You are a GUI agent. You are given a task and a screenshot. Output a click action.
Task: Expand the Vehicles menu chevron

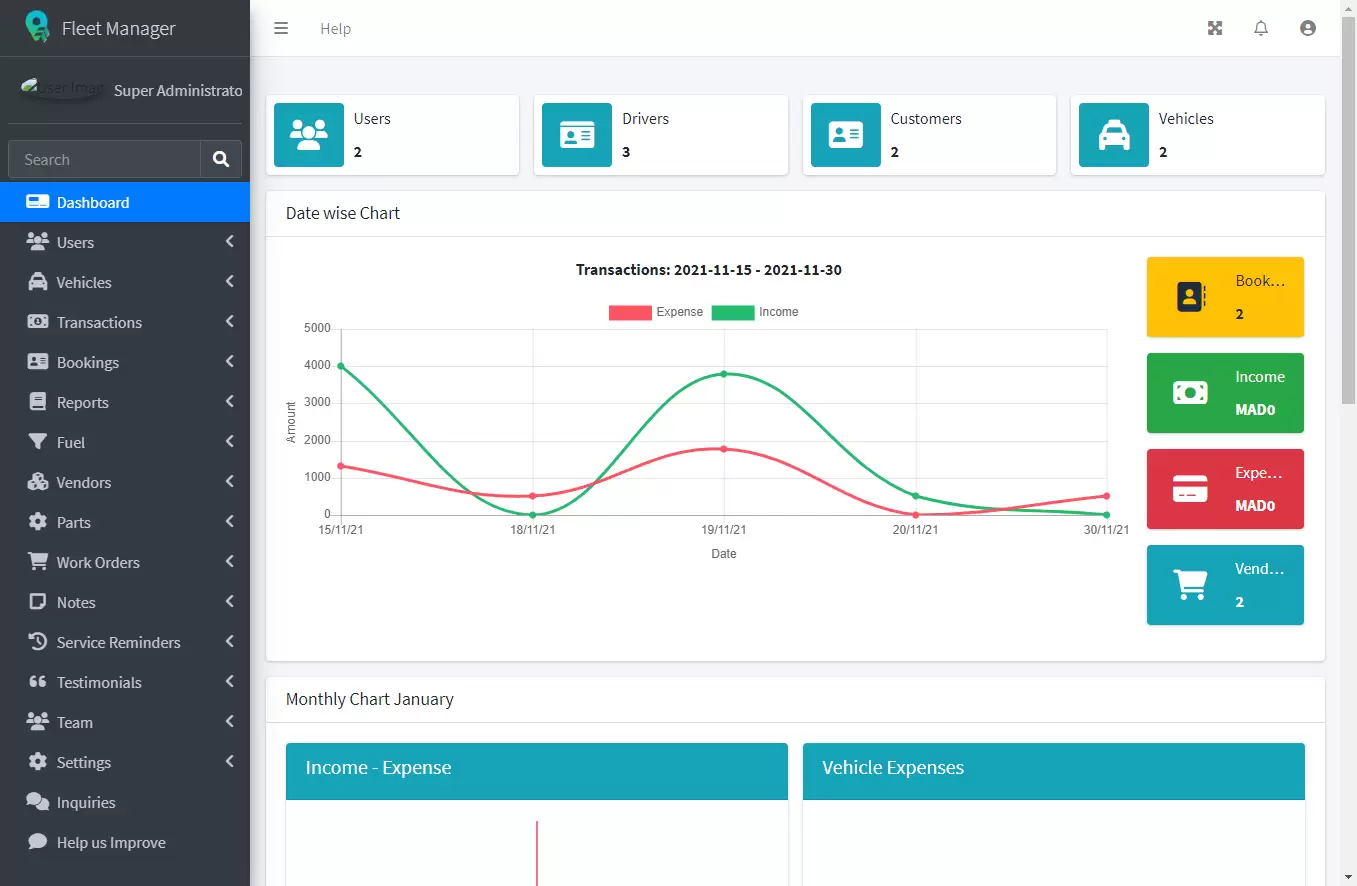point(230,282)
